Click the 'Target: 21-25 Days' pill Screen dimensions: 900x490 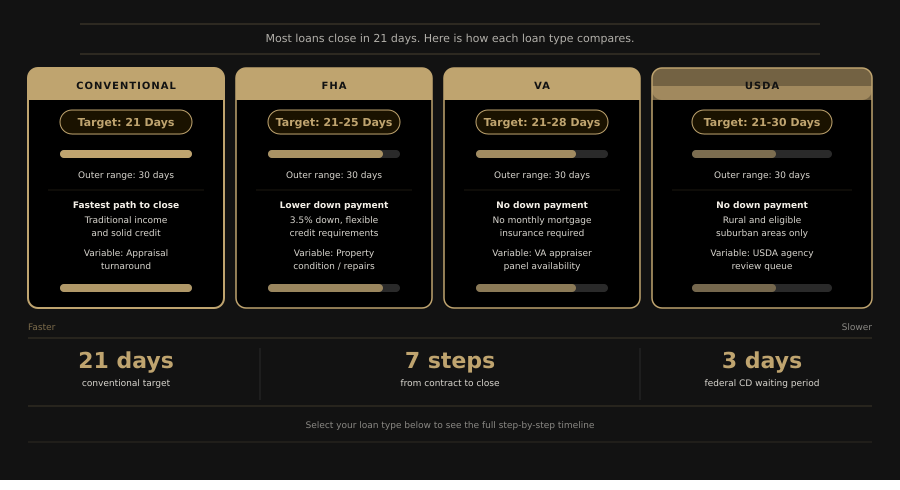[334, 122]
